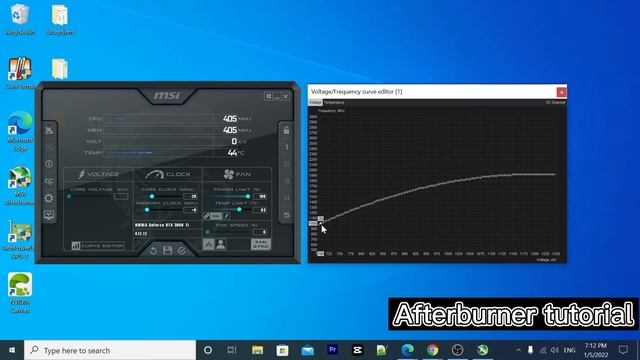
Task: Click the pencil edit icon below Temp Limit
Action: pyautogui.click(x=227, y=216)
